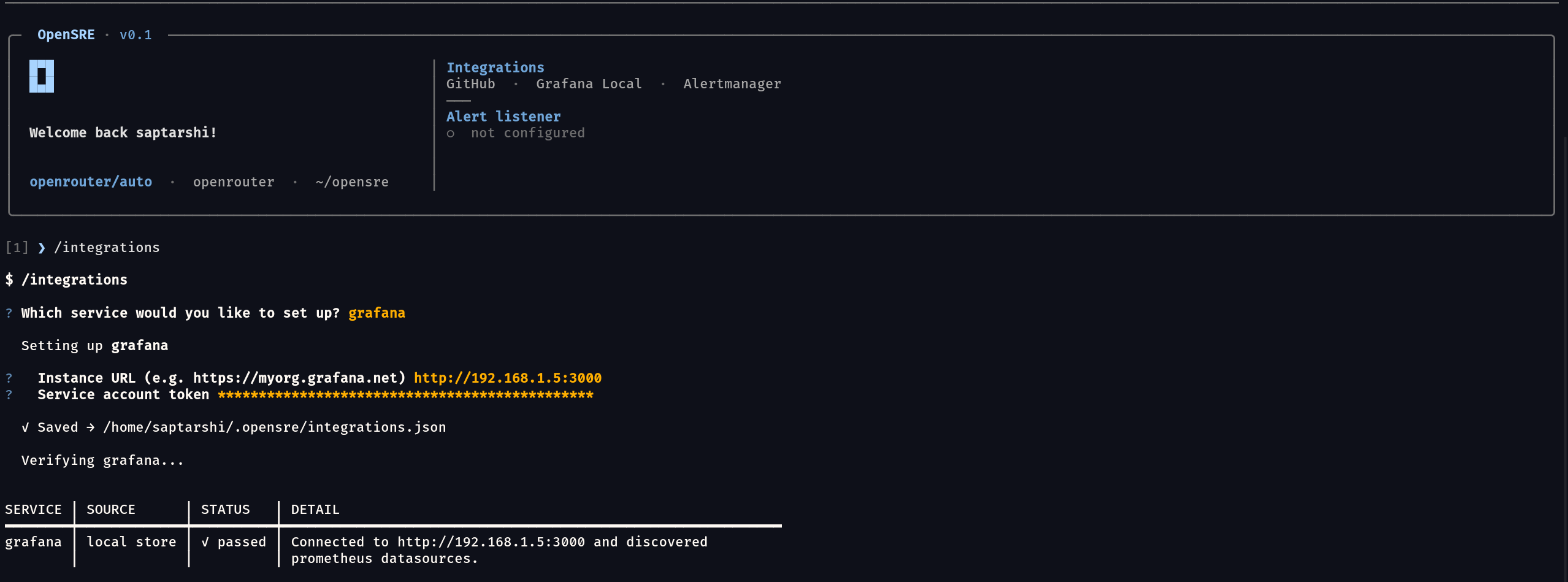This screenshot has height=582, width=1568.
Task: Click the OpenSRE title text
Action: (66, 35)
